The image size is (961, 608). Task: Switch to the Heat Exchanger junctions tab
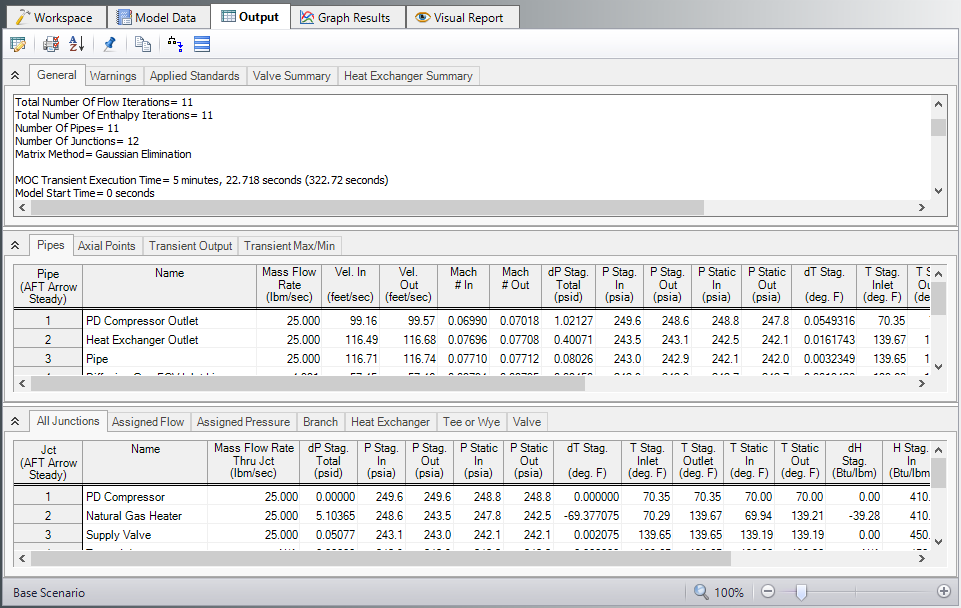(390, 422)
